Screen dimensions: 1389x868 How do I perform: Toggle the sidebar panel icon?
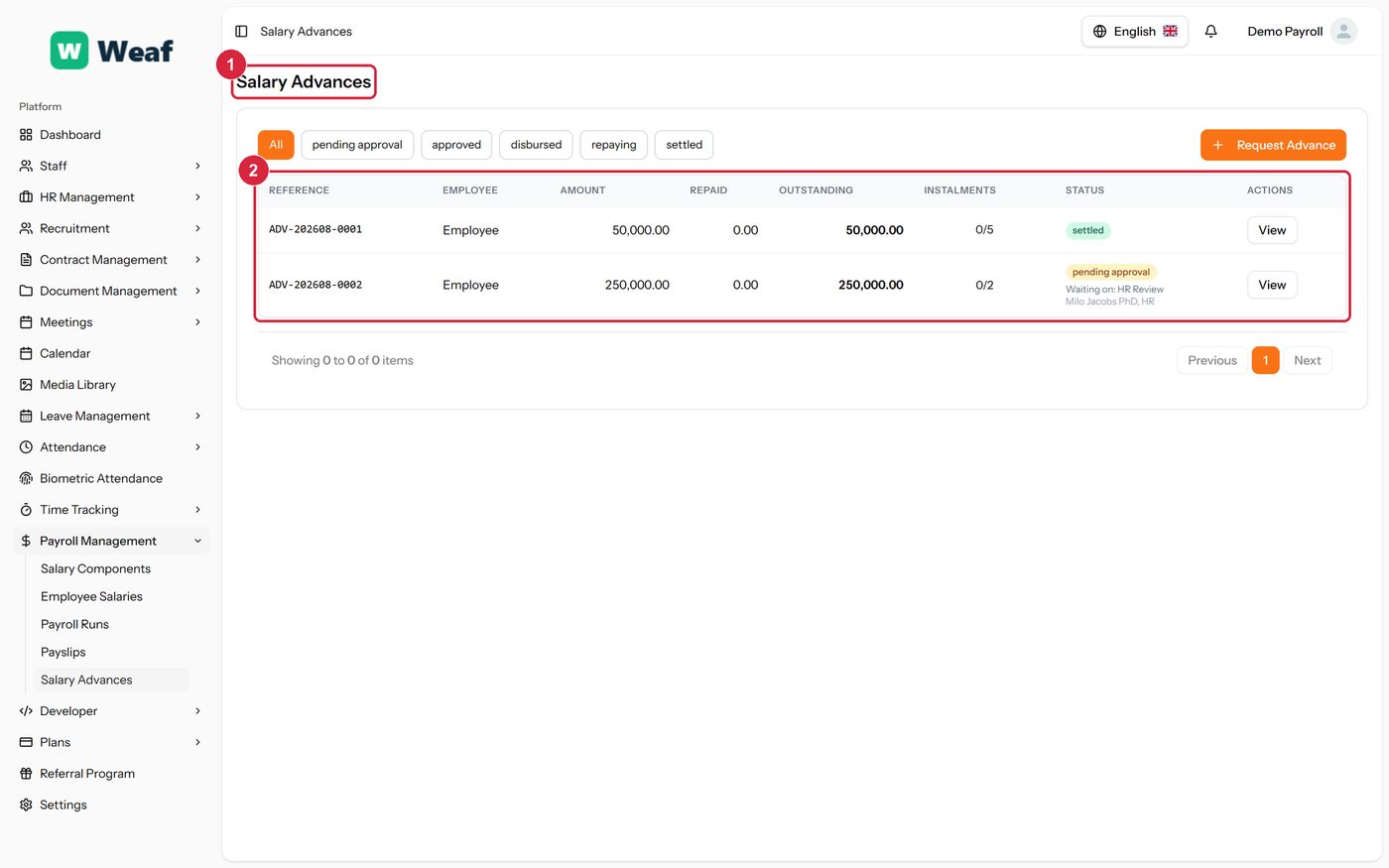(x=241, y=32)
